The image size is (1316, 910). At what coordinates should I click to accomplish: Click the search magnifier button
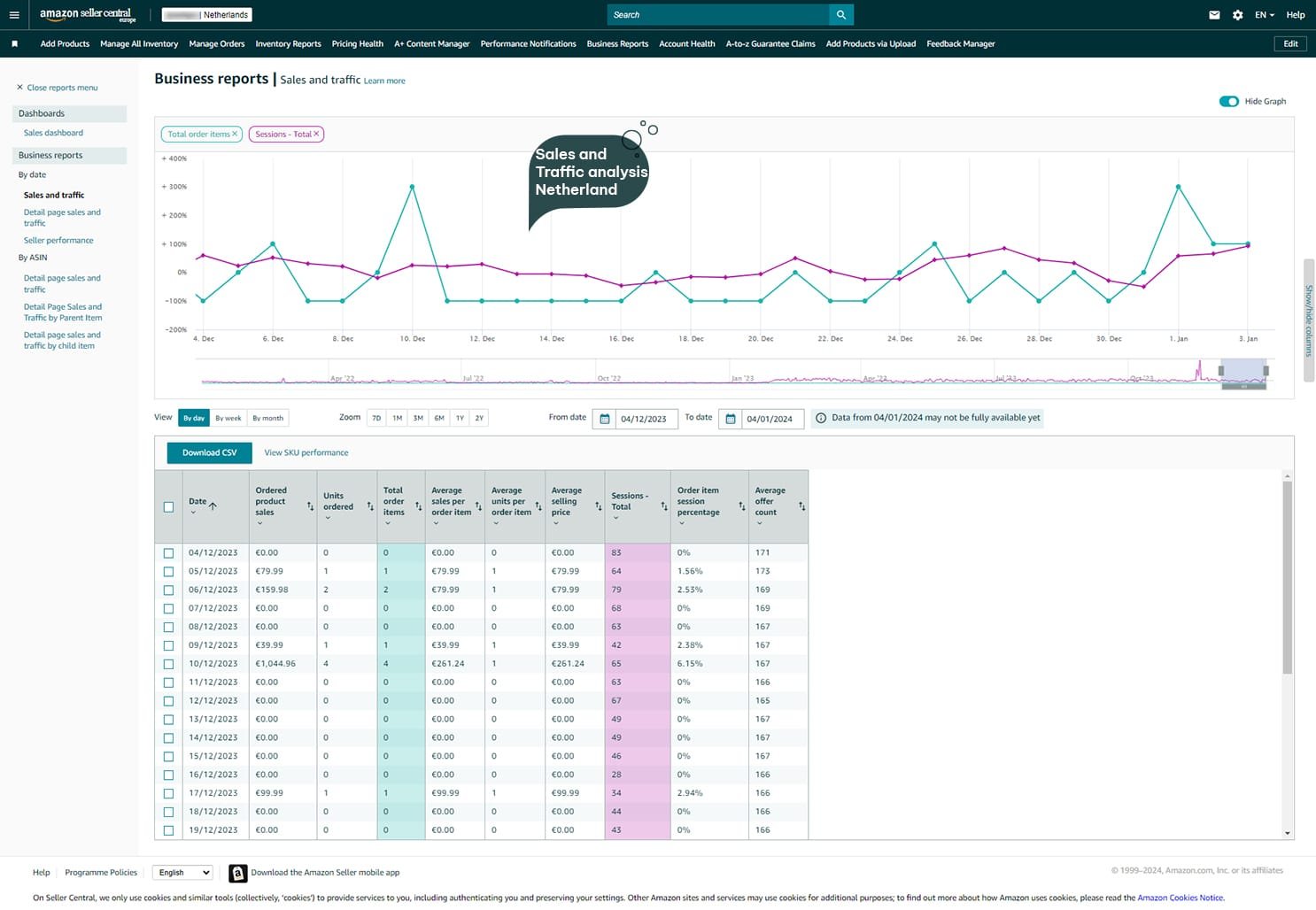tap(840, 15)
